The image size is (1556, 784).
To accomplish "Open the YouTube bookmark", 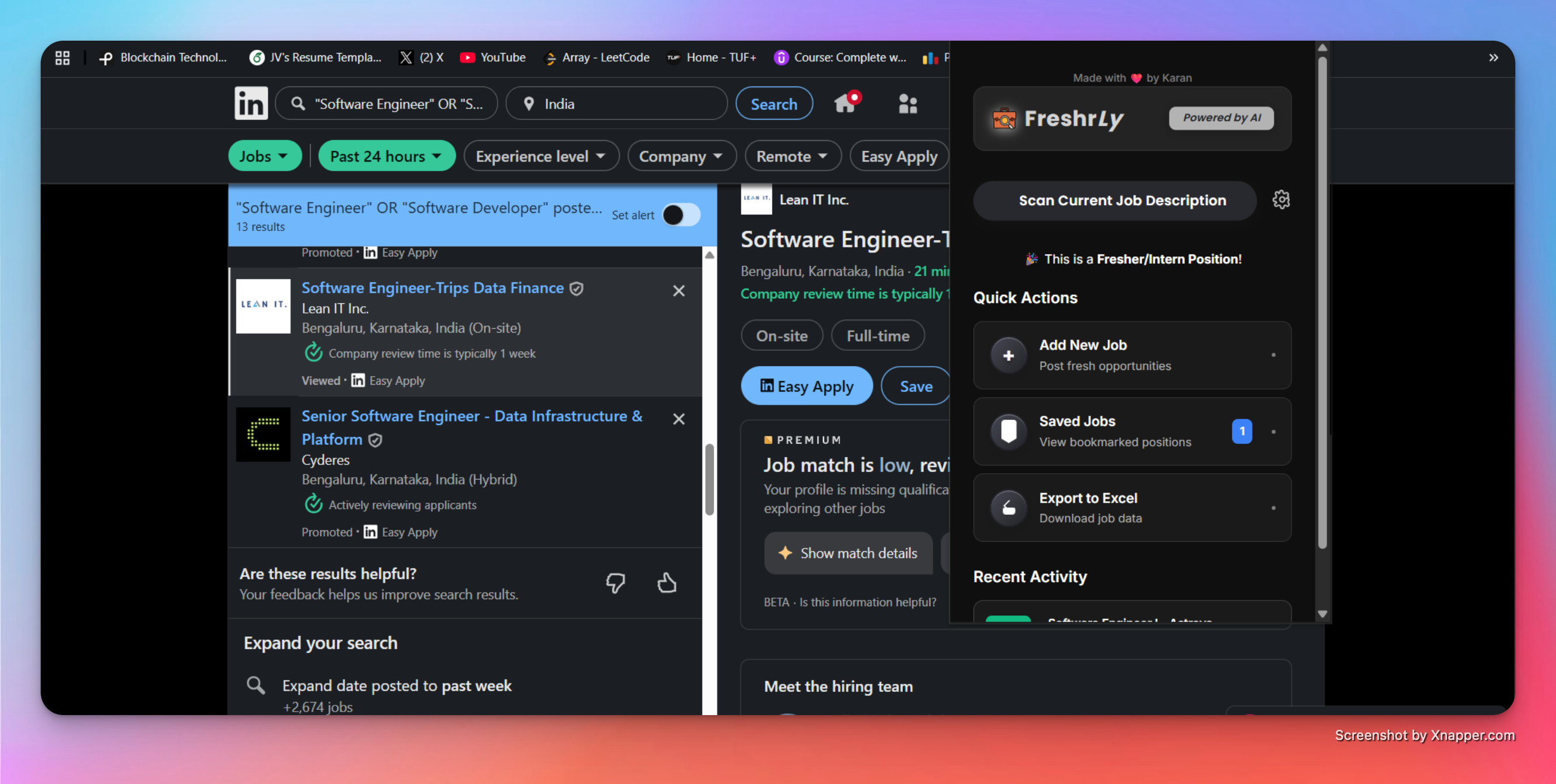I will (492, 58).
